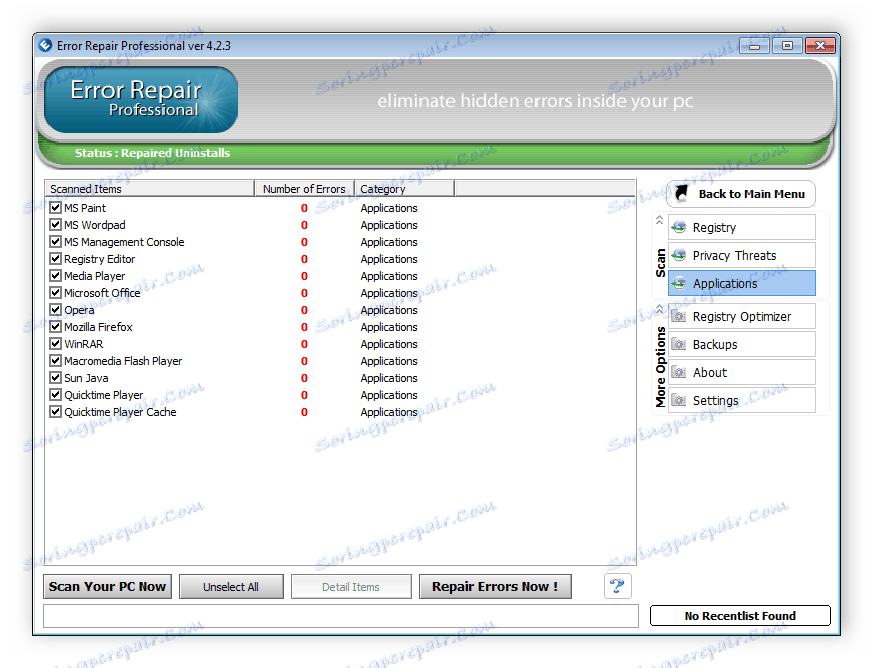Click the error count for MS Paint
The width and height of the screenshot is (873, 668).
click(304, 208)
